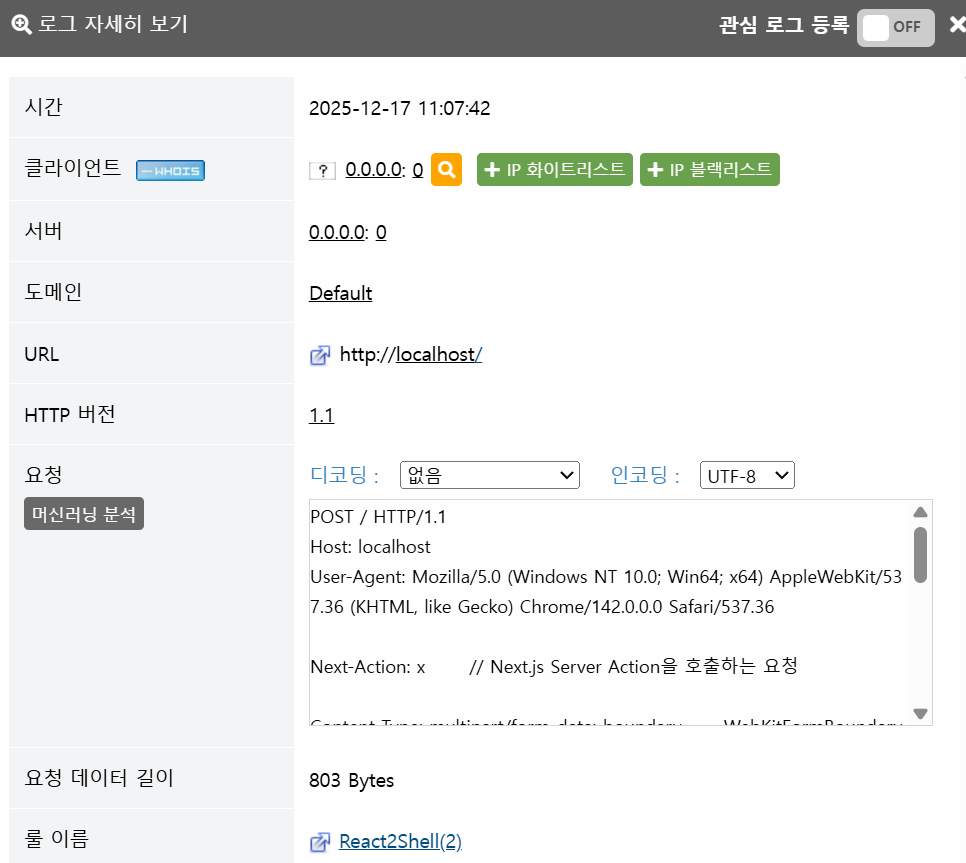Close the log detail dialog
This screenshot has width=966, height=863.
pyautogui.click(x=956, y=26)
